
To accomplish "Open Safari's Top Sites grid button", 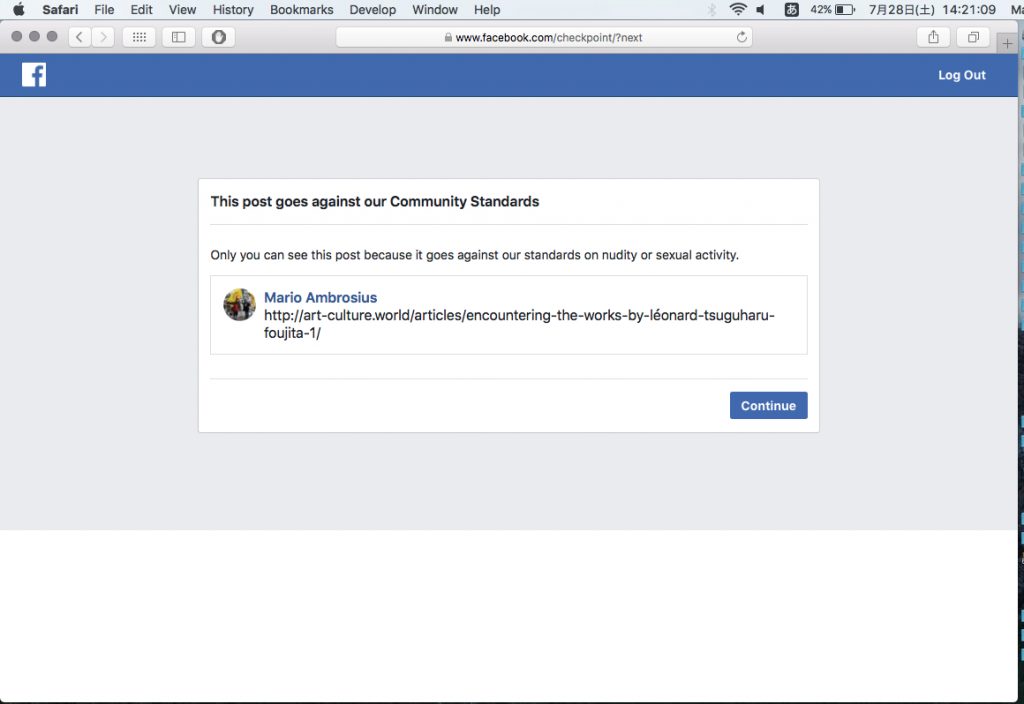I will click(x=139, y=37).
